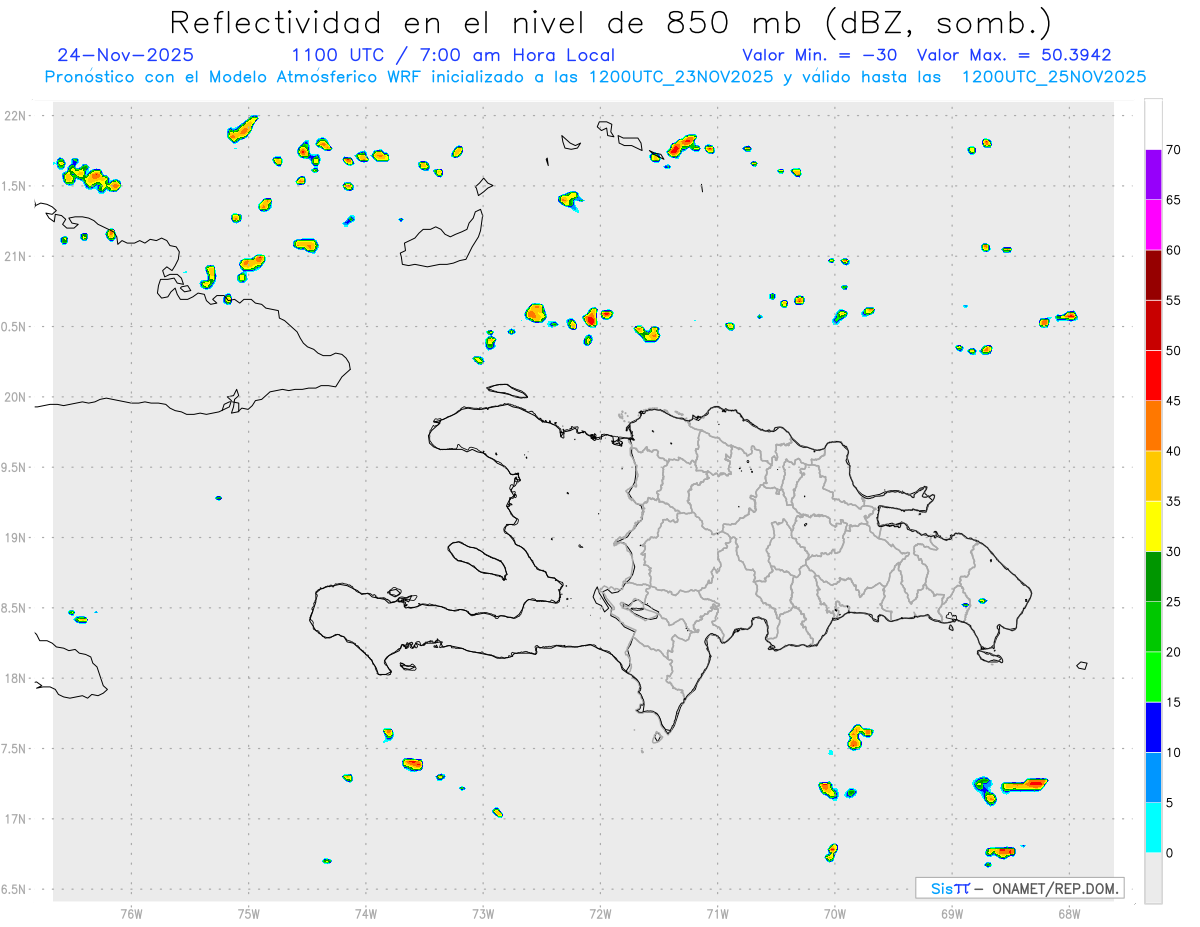Image resolution: width=1200 pixels, height=927 pixels.
Task: Click the longitude axis label "72W"
Action: pos(600,914)
